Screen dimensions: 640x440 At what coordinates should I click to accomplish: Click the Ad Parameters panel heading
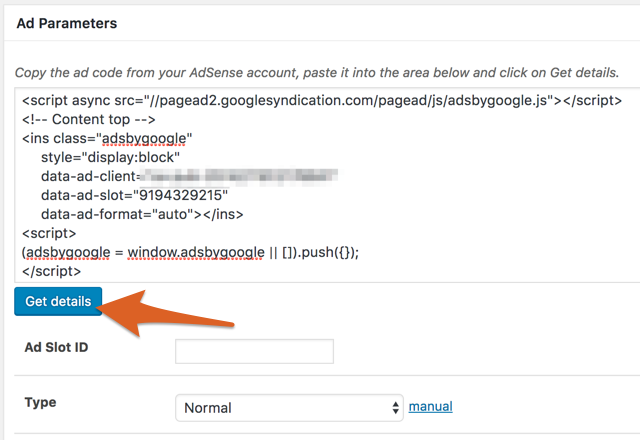[67, 22]
